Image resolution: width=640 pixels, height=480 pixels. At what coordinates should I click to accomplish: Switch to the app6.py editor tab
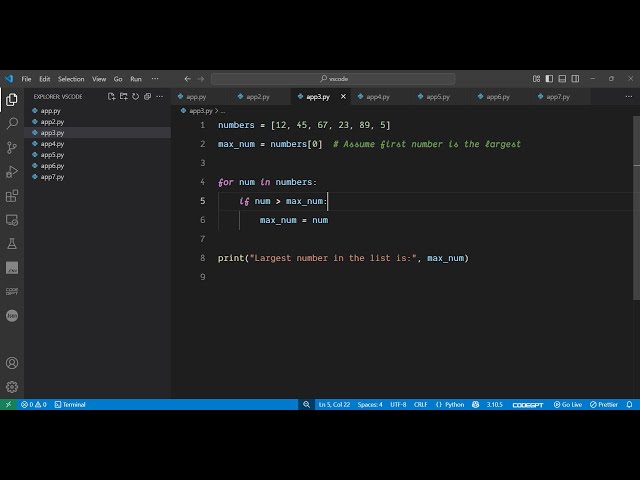tap(501, 97)
